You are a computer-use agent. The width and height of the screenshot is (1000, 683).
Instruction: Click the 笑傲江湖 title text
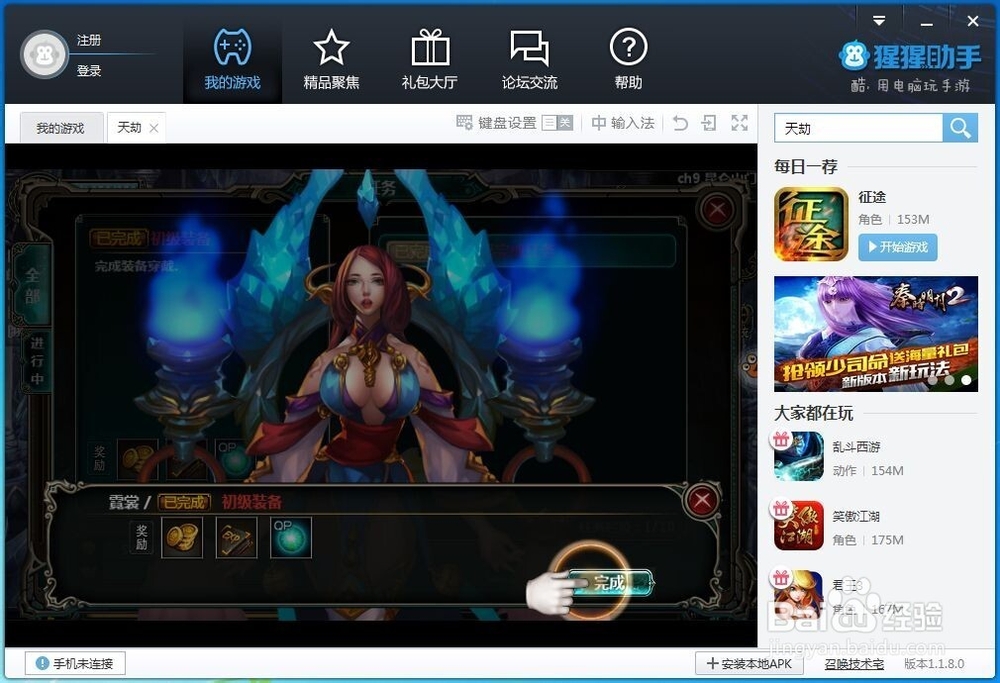point(856,516)
